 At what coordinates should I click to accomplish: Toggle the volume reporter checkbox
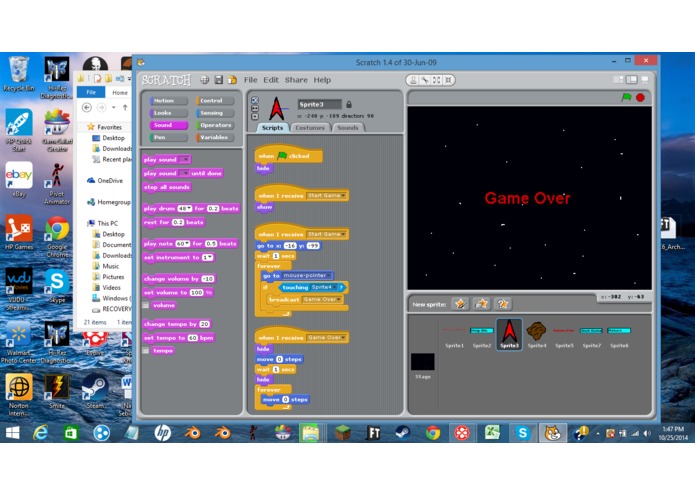(x=145, y=305)
